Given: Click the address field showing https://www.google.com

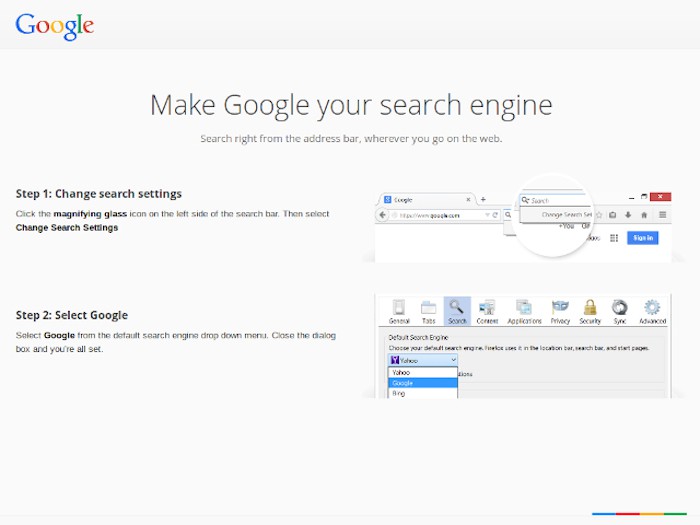Looking at the screenshot, I should coord(440,215).
